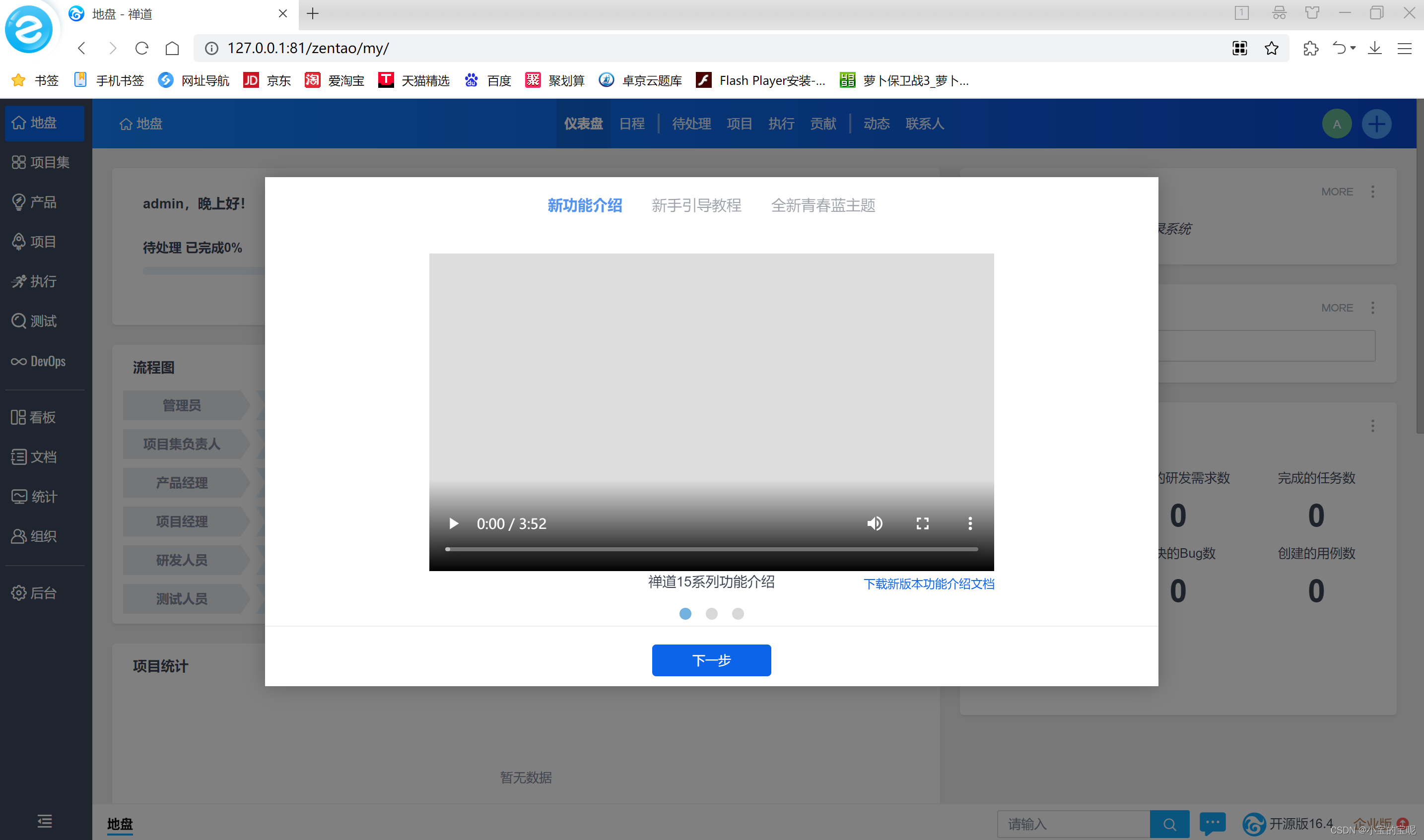Click 开源版16.4 version link
This screenshot has width=1424, height=840.
(1288, 824)
